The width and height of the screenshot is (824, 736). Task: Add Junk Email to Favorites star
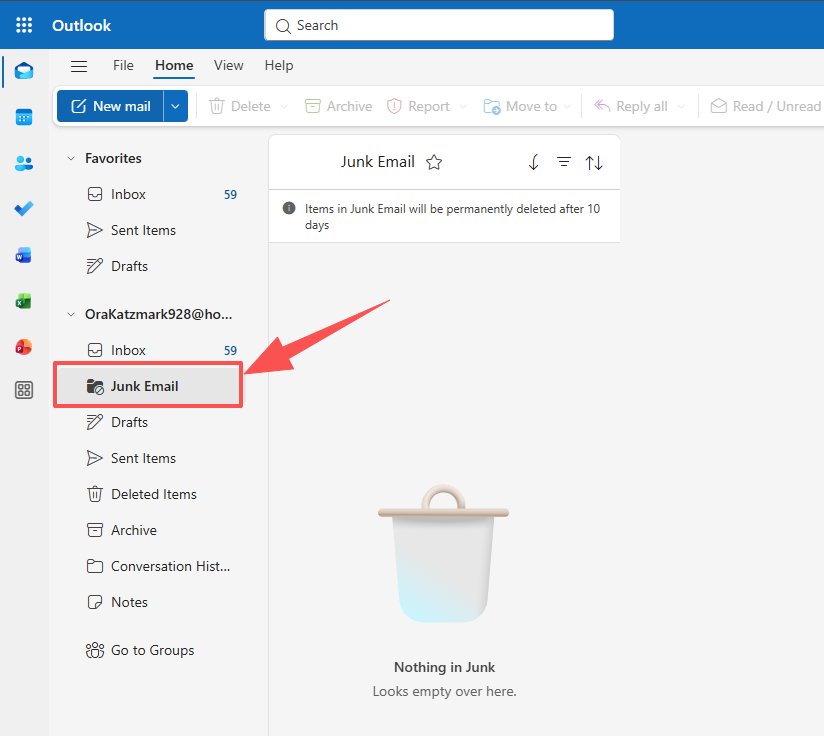[x=434, y=162]
